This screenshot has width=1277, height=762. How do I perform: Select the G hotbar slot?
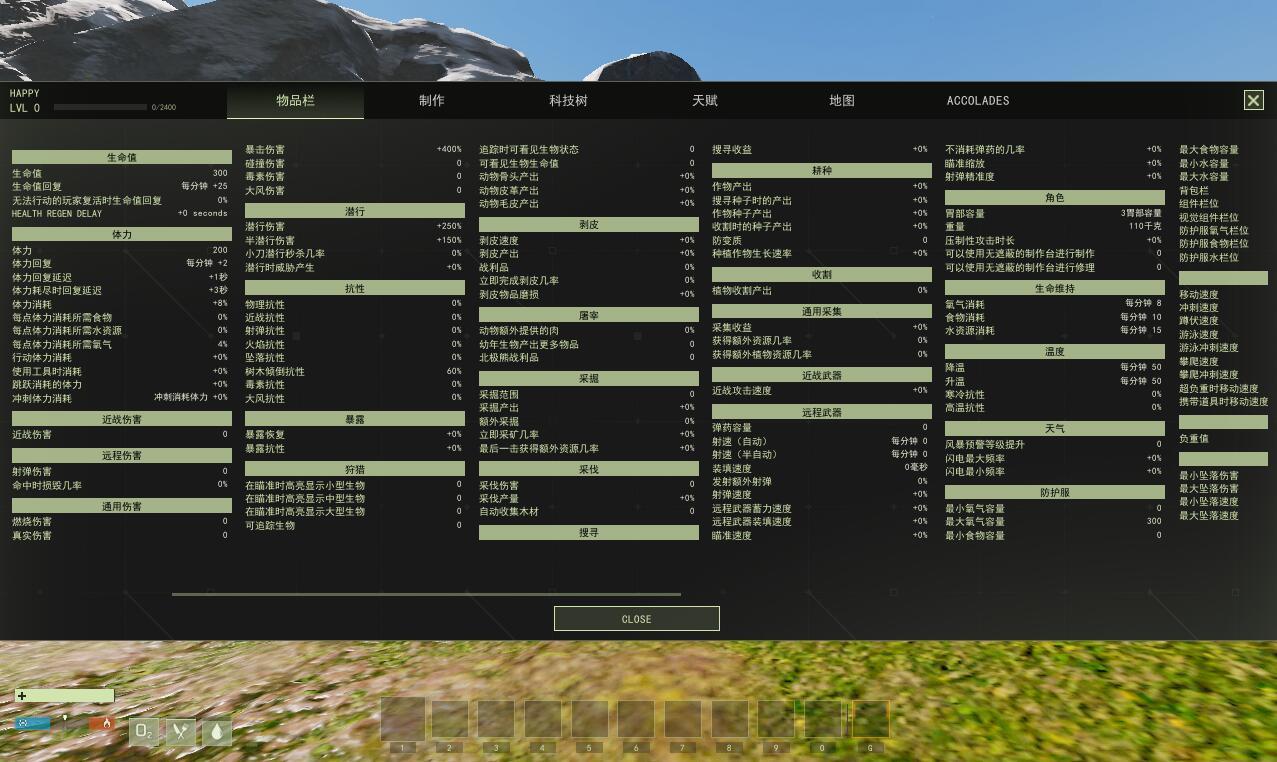(870, 720)
